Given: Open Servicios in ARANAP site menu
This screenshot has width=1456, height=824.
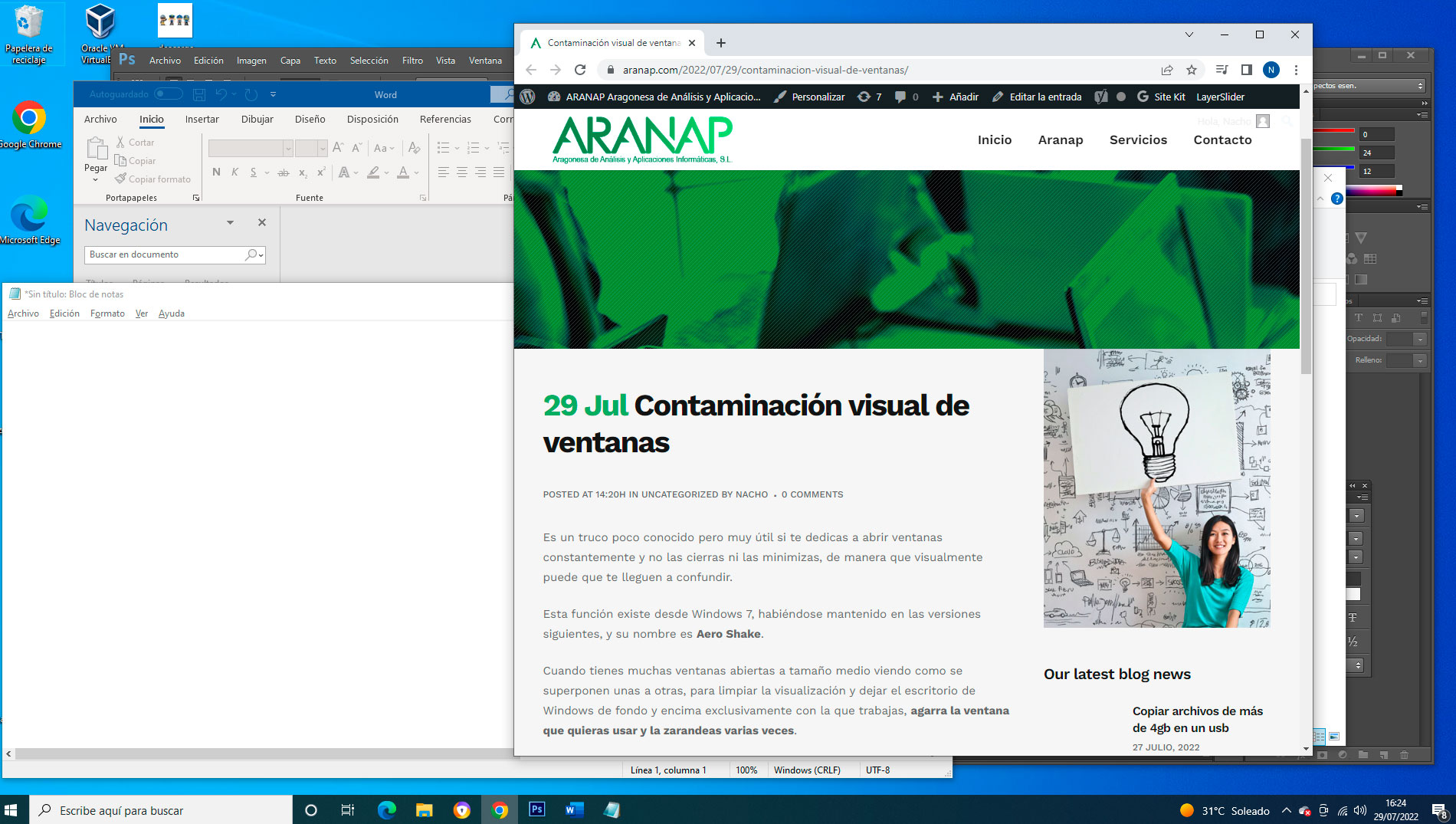Looking at the screenshot, I should (1138, 140).
